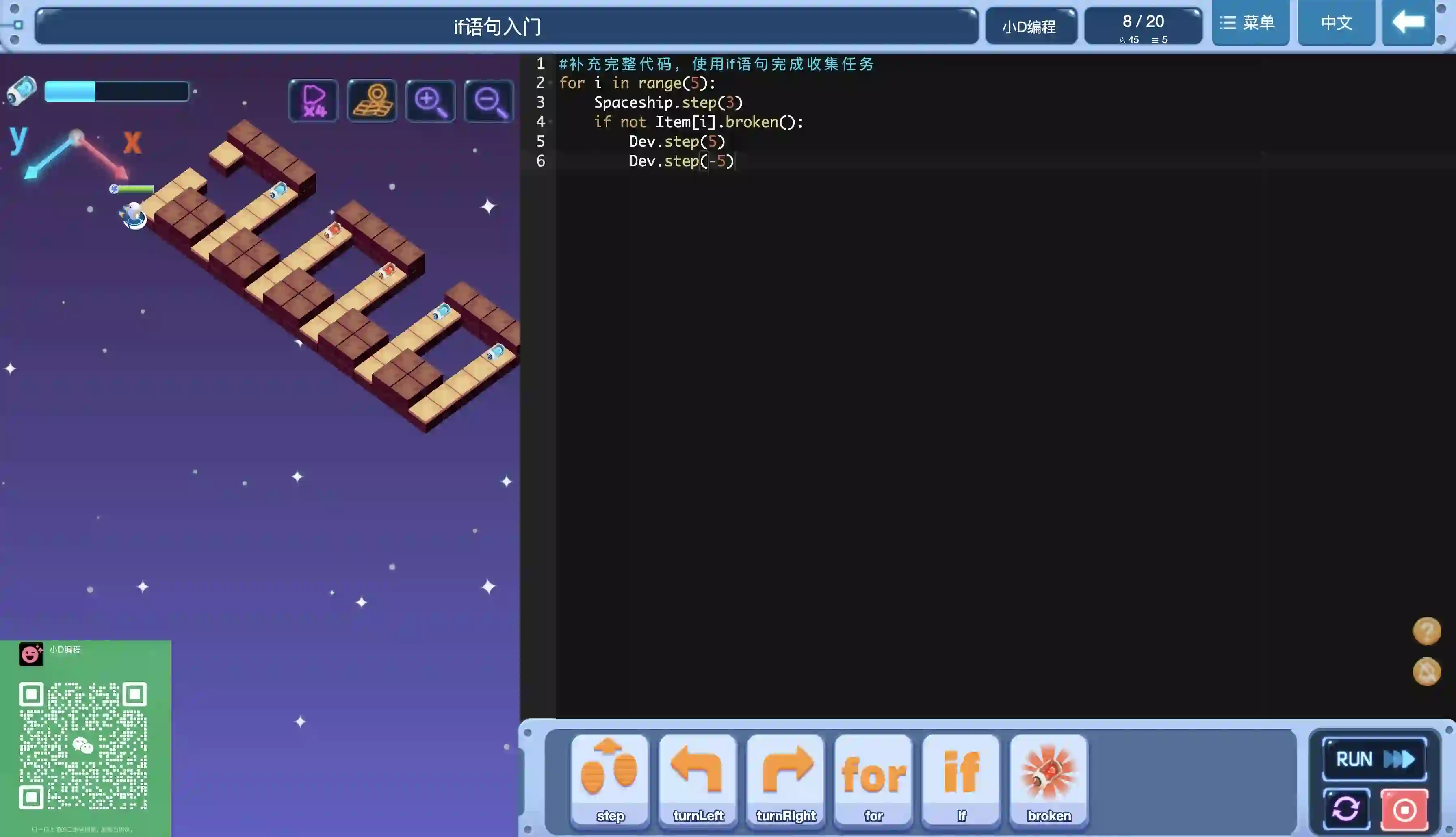
Task: Click the 小D编程 tab
Action: click(1030, 26)
